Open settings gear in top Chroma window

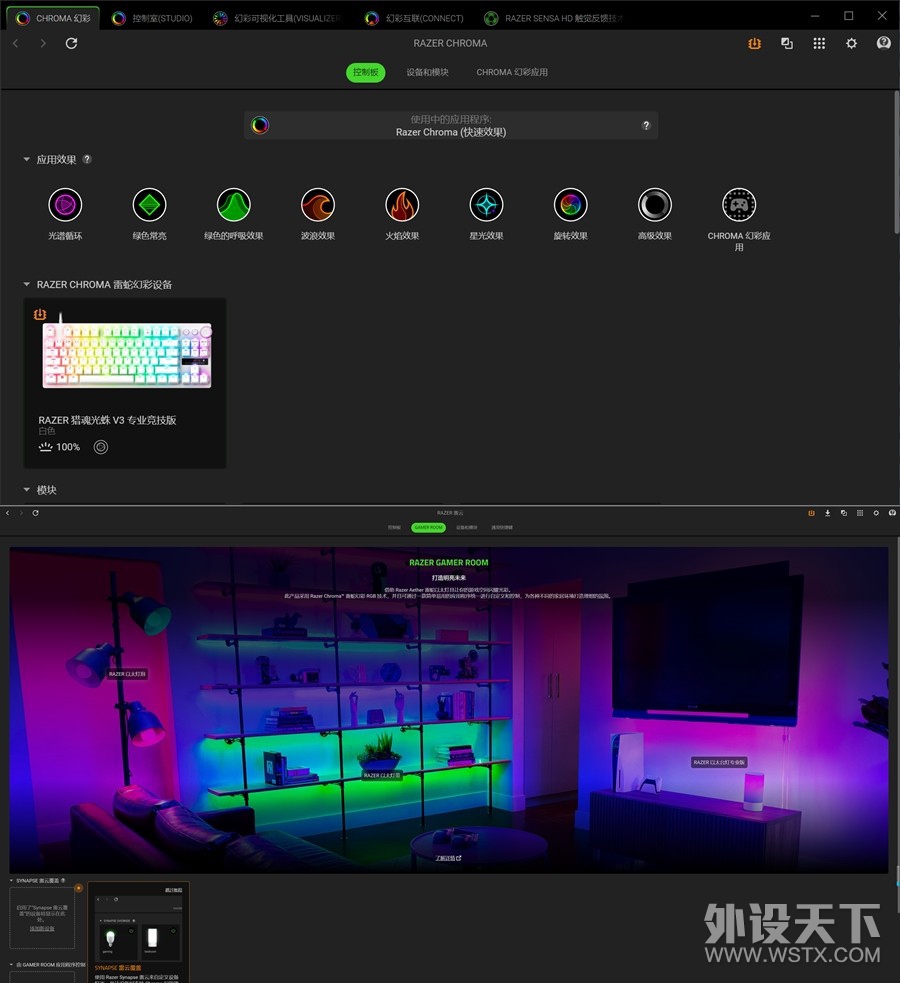pos(851,43)
